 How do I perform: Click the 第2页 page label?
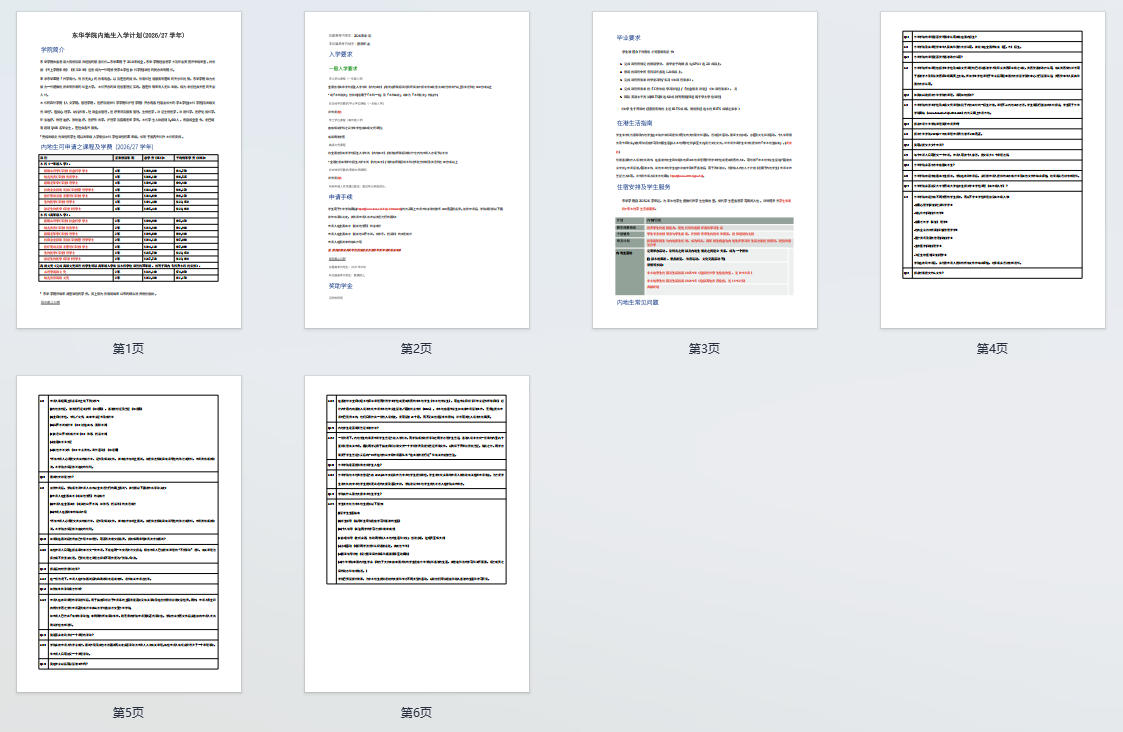click(417, 348)
